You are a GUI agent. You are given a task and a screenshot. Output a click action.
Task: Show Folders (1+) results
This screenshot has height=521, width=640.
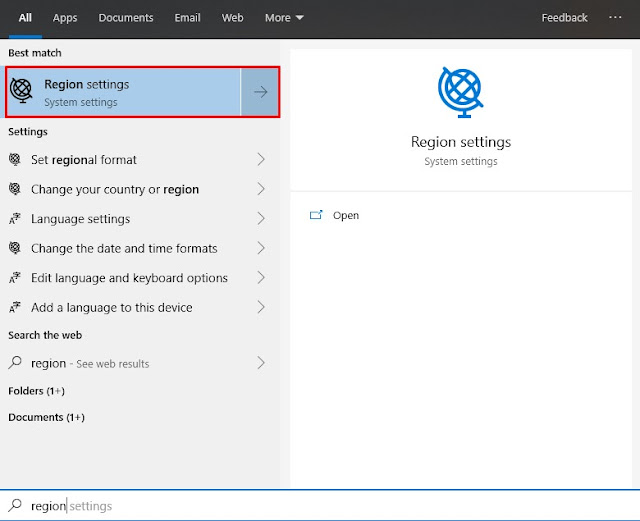[x=36, y=391]
